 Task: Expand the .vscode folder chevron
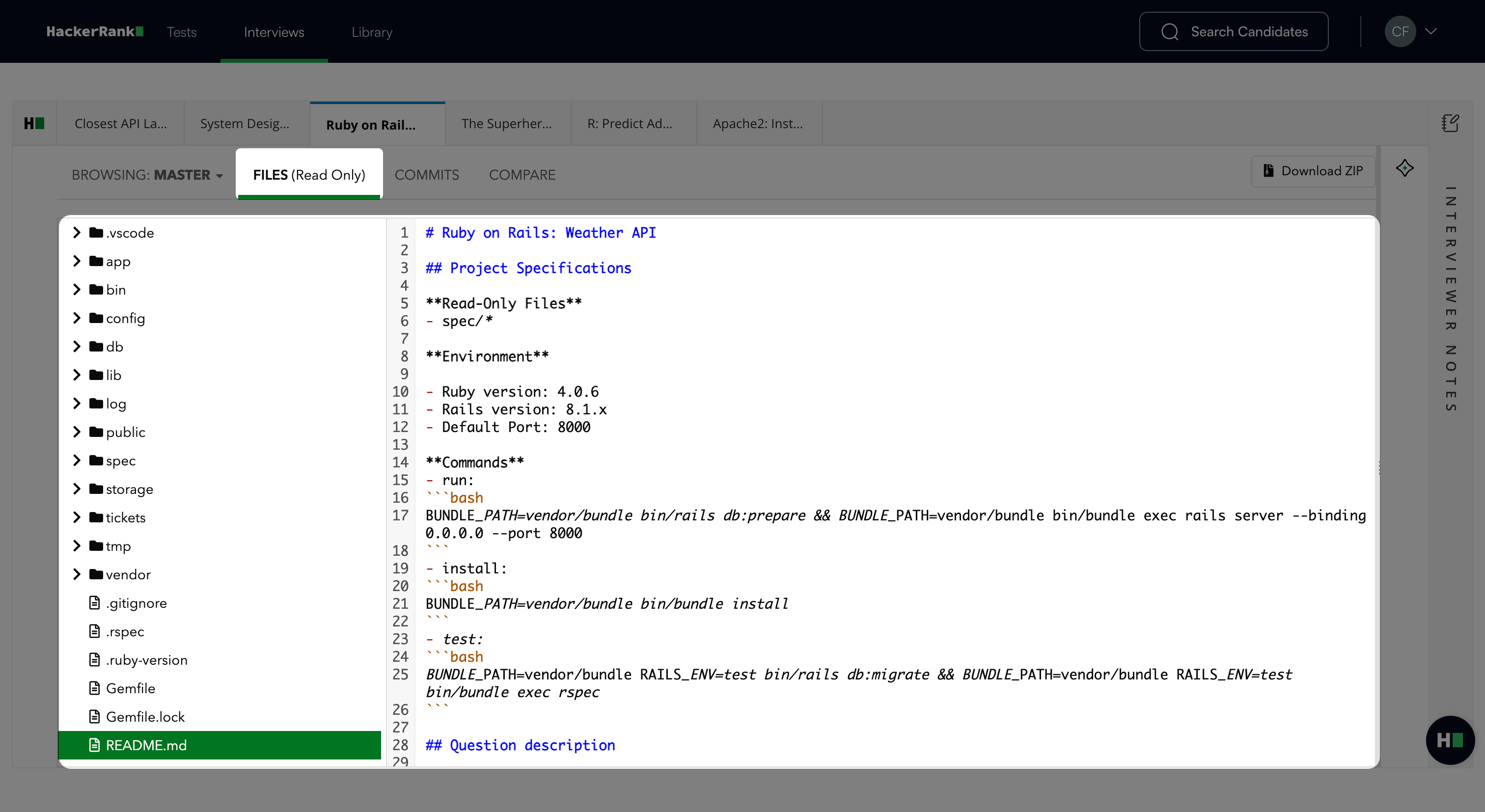77,233
